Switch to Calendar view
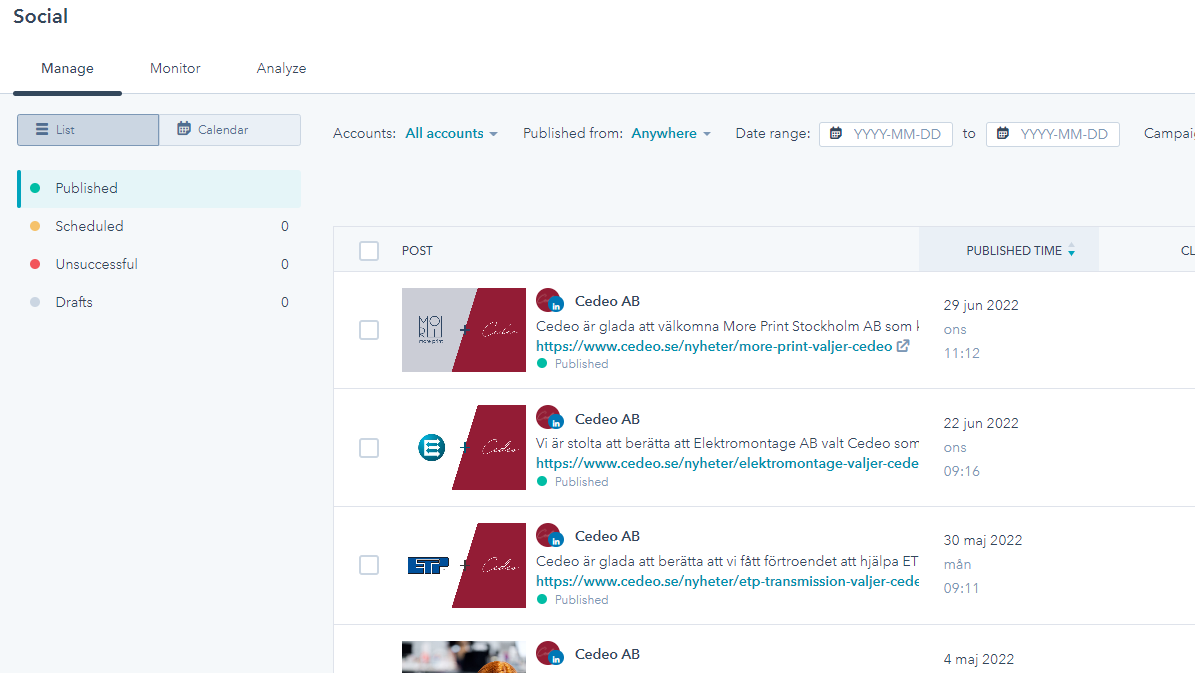Viewport: 1195px width, 673px height. tap(229, 130)
